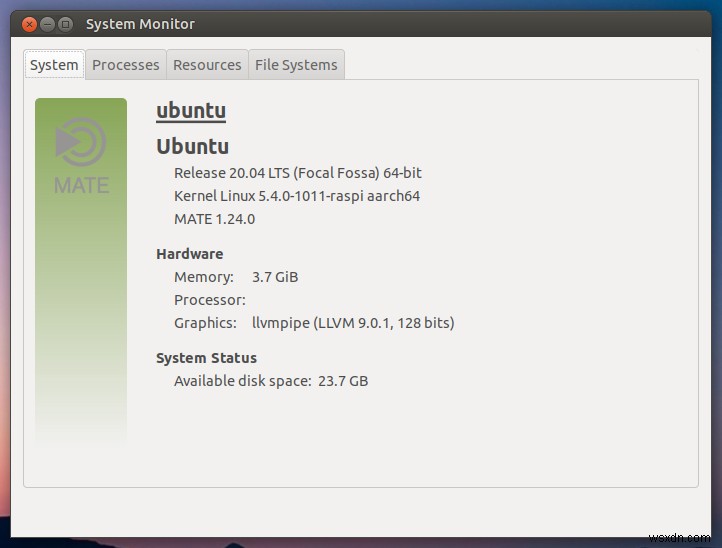This screenshot has width=722, height=548.
Task: Minimize the System Monitor window
Action: [47, 24]
